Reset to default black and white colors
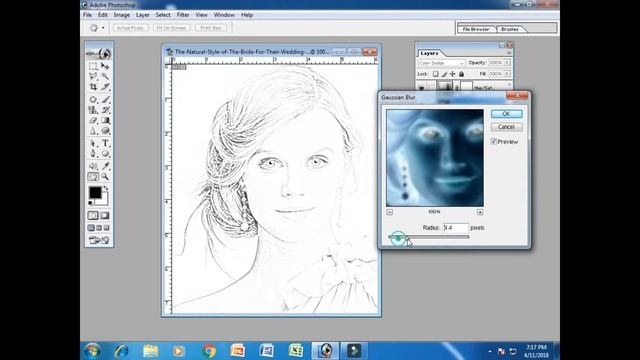The height and width of the screenshot is (360, 640). pos(90,203)
